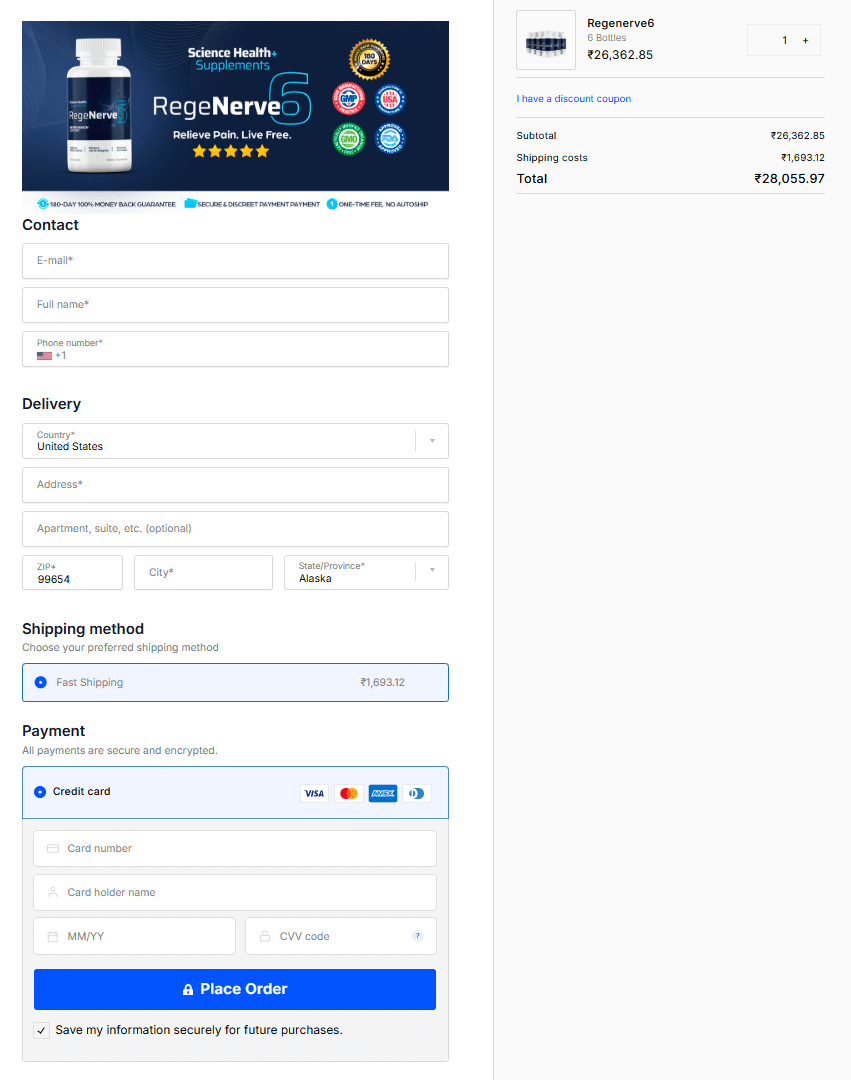Select the Visa card icon

pyautogui.click(x=314, y=792)
